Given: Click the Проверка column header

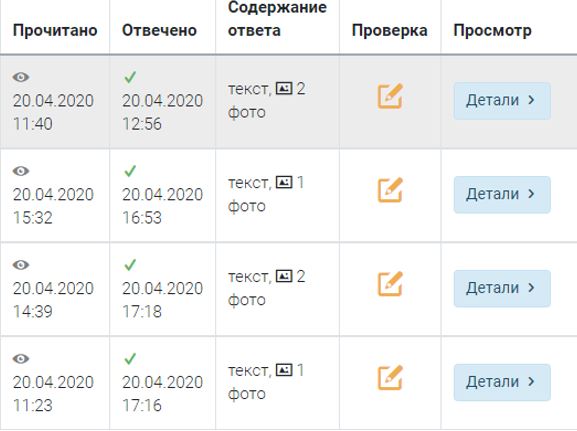Looking at the screenshot, I should (x=390, y=31).
